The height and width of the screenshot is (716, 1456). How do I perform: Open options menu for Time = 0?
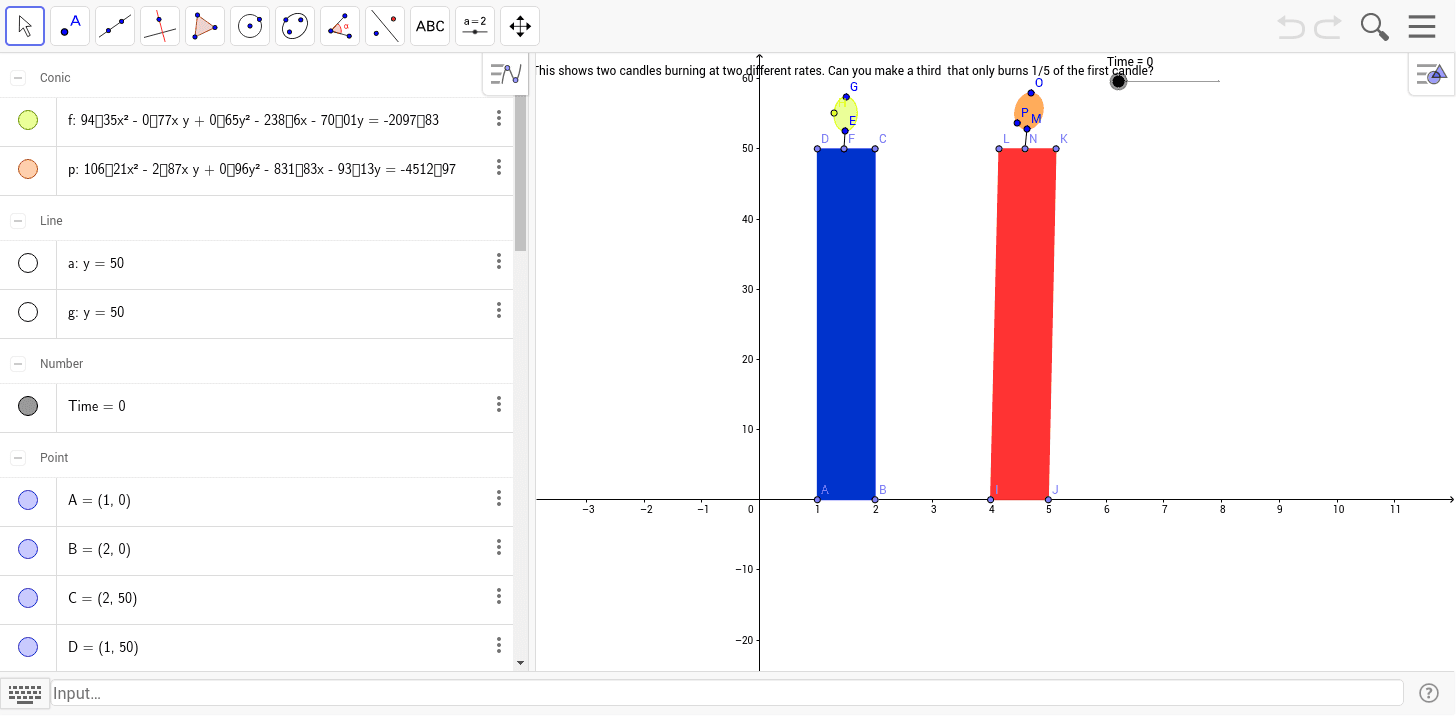499,404
